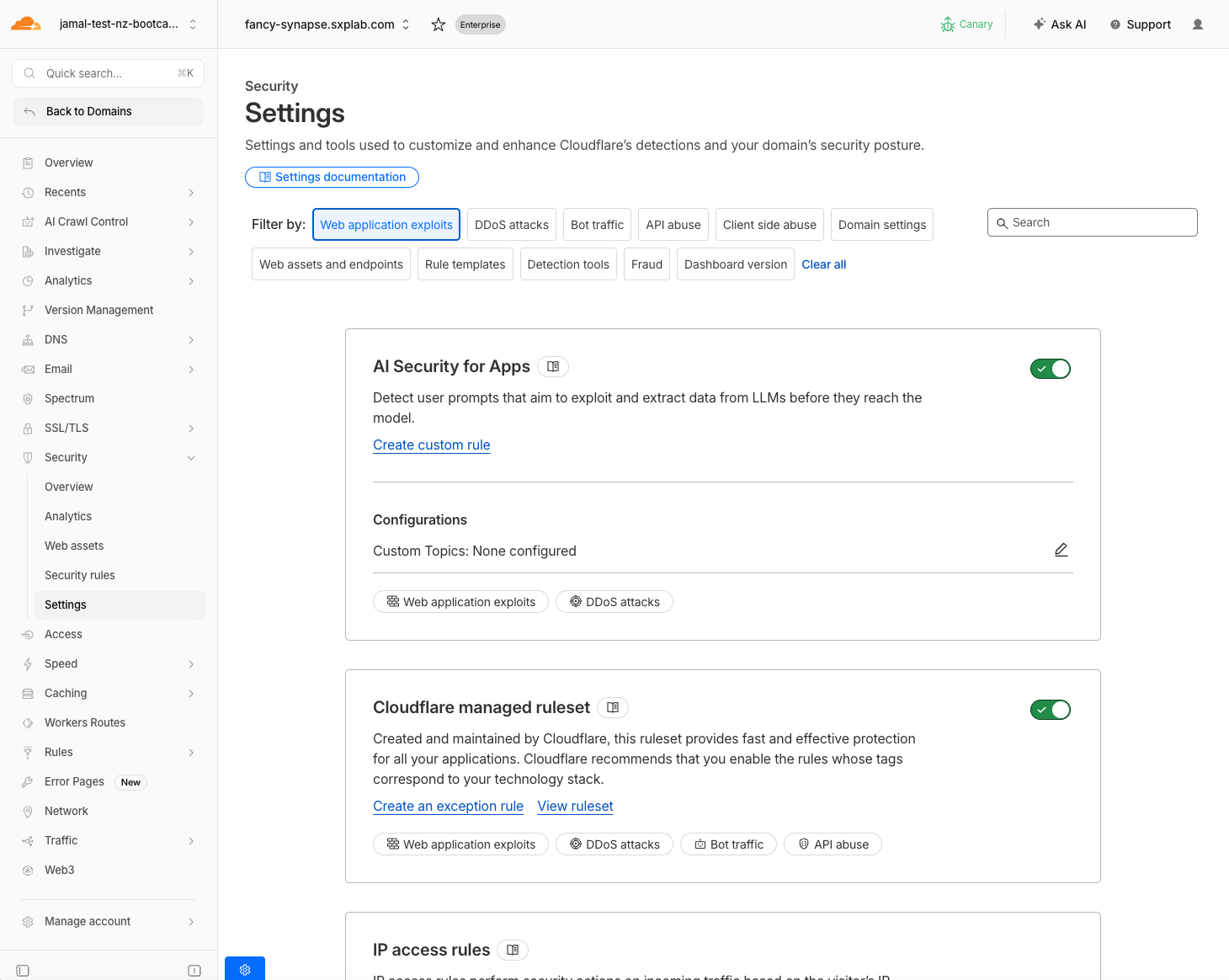Disable Cloudflare managed ruleset toggle
The width and height of the screenshot is (1229, 980).
1051,710
